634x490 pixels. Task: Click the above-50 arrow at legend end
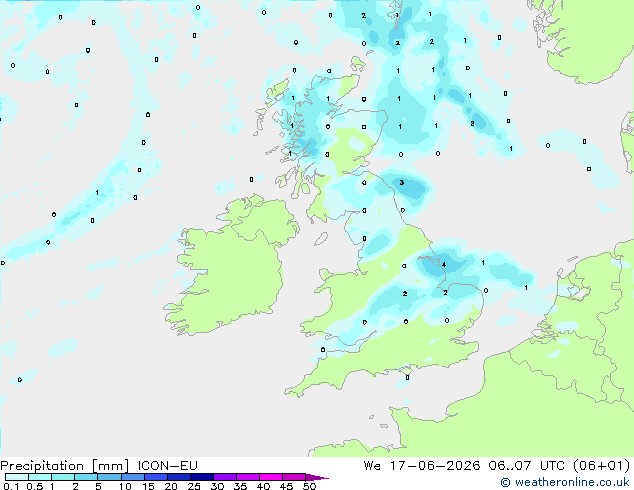tap(317, 477)
